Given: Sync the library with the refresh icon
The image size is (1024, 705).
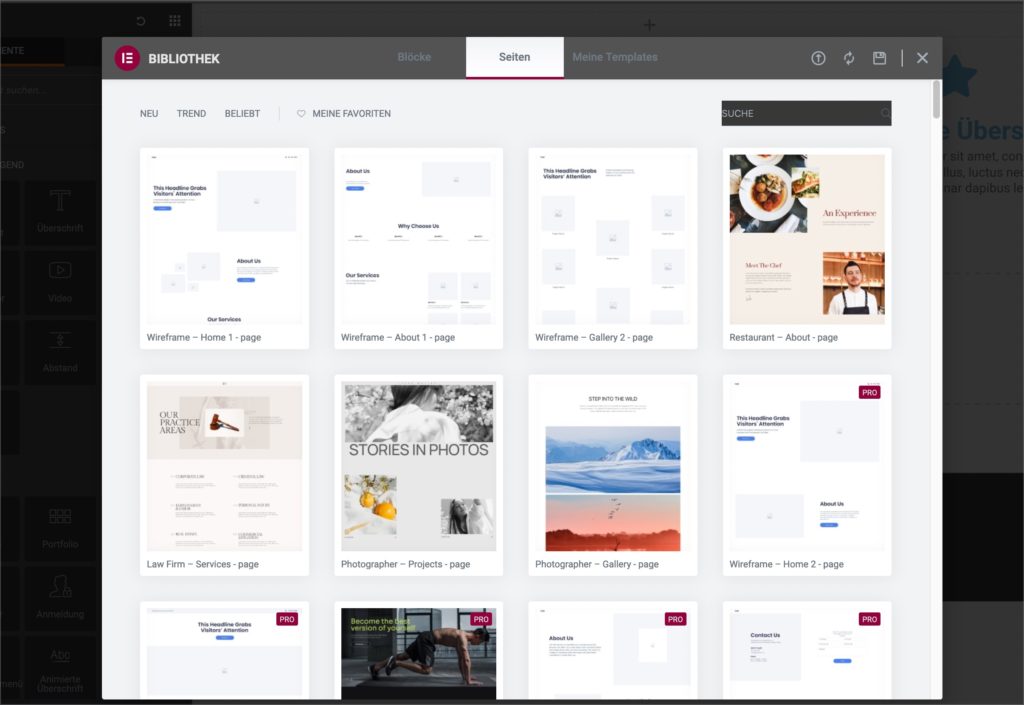Looking at the screenshot, I should pos(849,58).
